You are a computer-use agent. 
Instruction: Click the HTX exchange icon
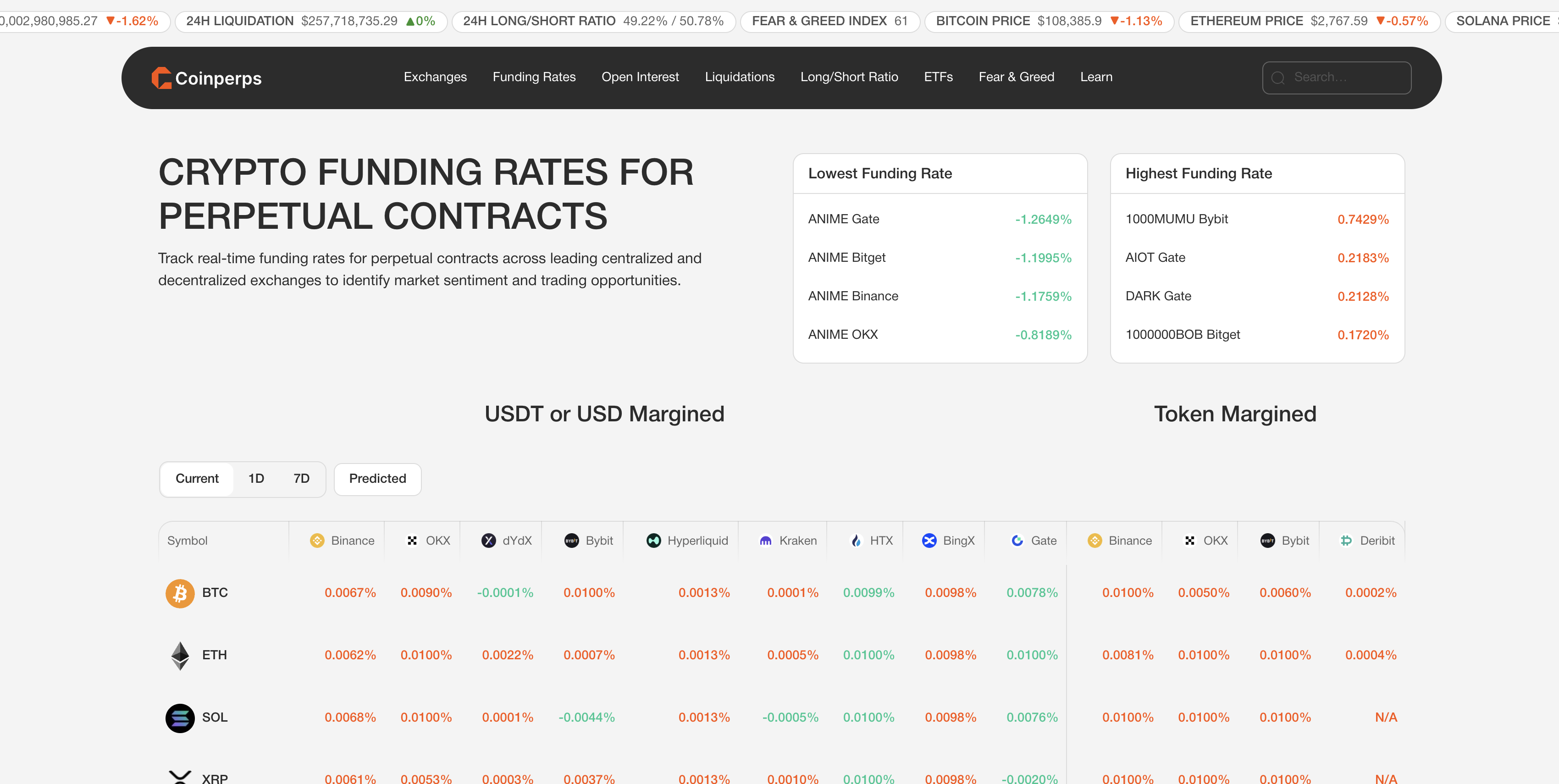pos(857,540)
